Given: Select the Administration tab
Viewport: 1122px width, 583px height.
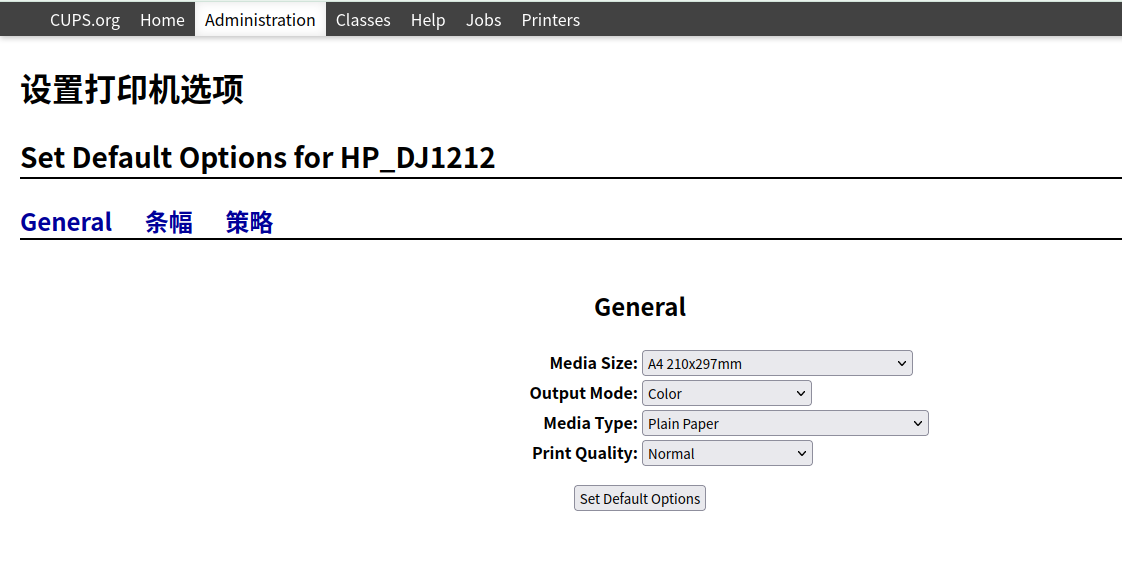Looking at the screenshot, I should [260, 20].
